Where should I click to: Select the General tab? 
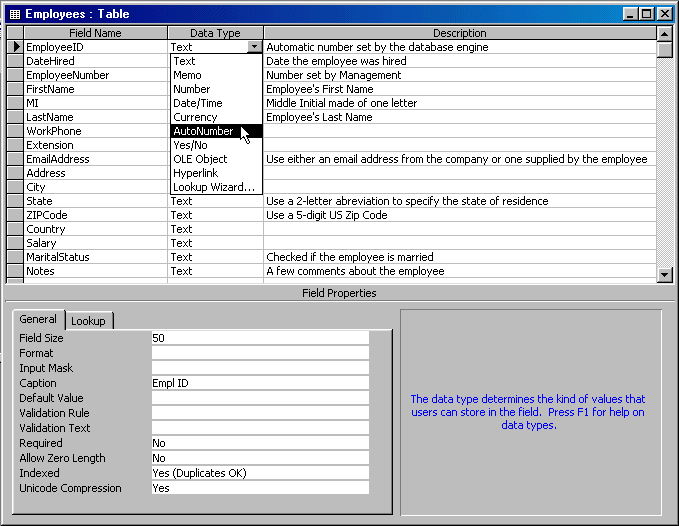(38, 319)
